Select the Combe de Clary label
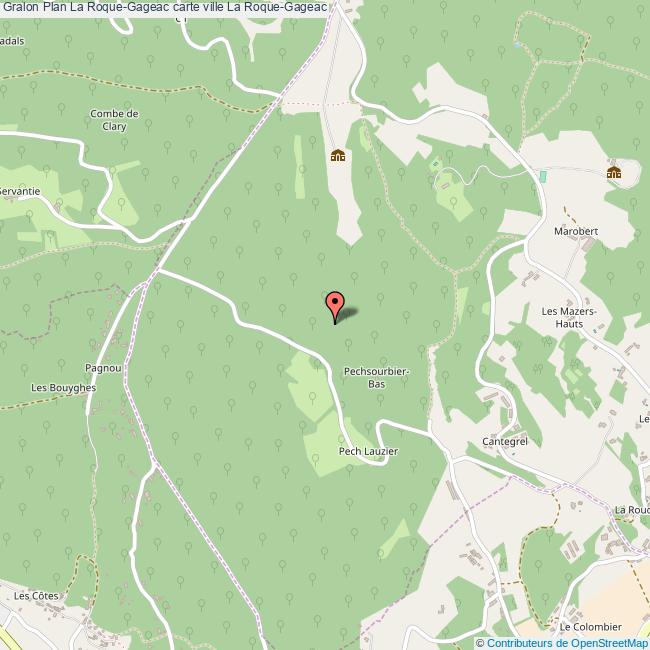Image resolution: width=650 pixels, height=650 pixels. 114,120
